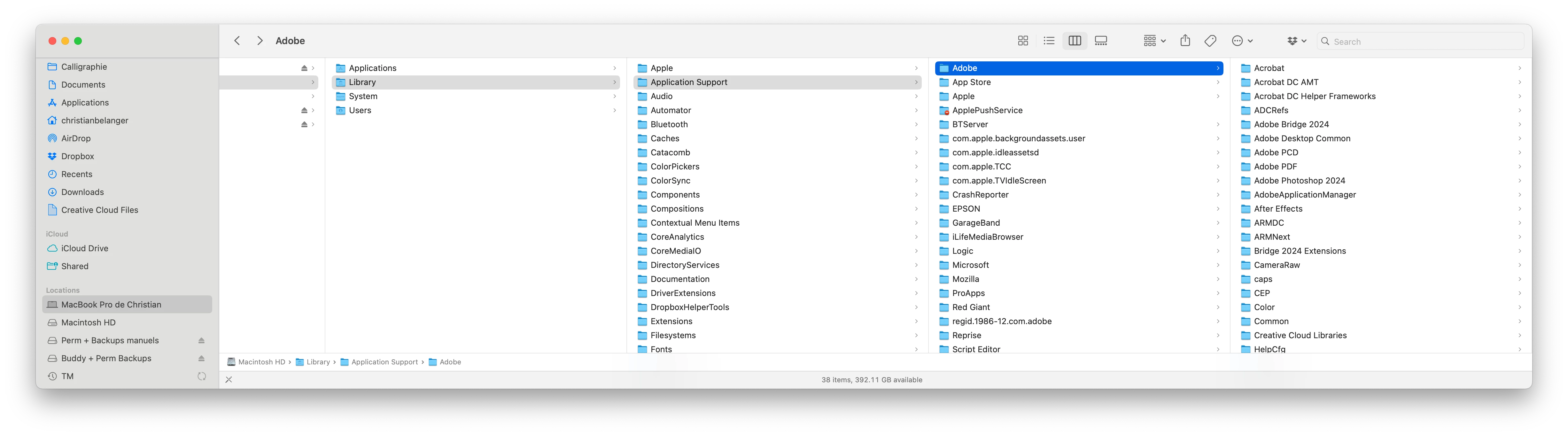The image size is (1568, 436).
Task: Click the Tags toolbar icon
Action: 1211,41
